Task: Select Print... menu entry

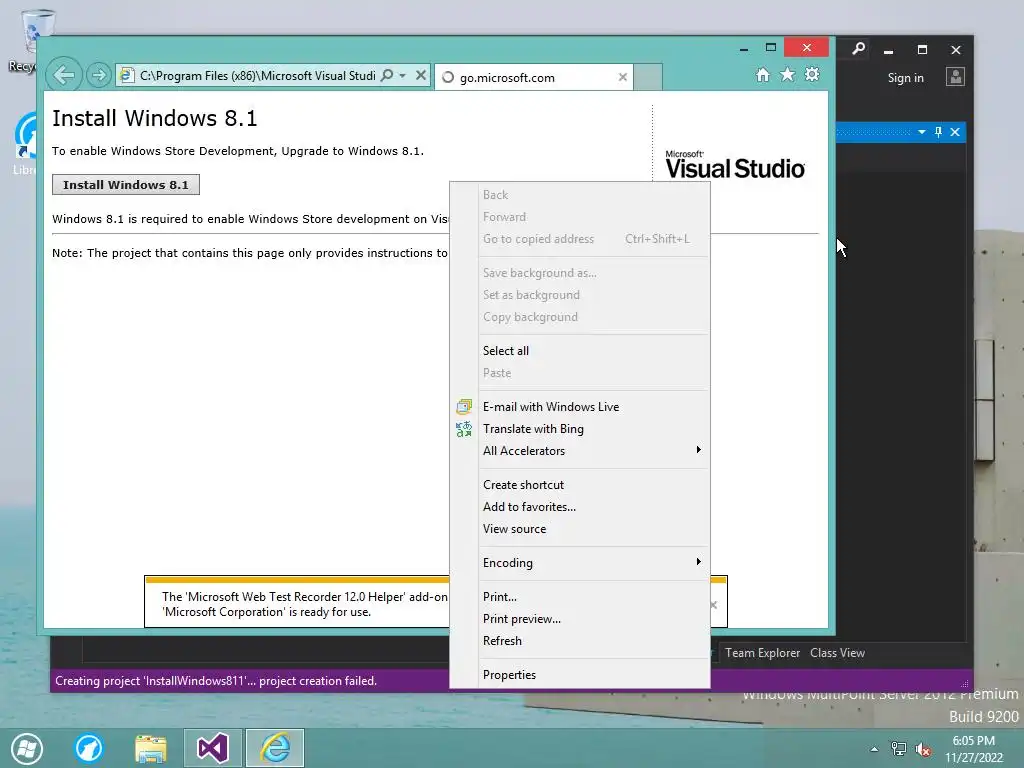Action: tap(579, 597)
